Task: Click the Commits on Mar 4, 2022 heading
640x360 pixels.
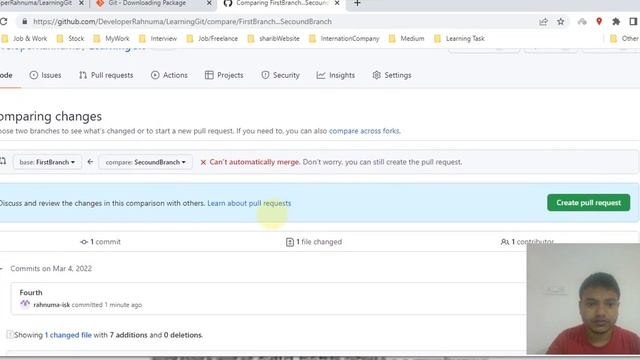Action: [x=51, y=269]
